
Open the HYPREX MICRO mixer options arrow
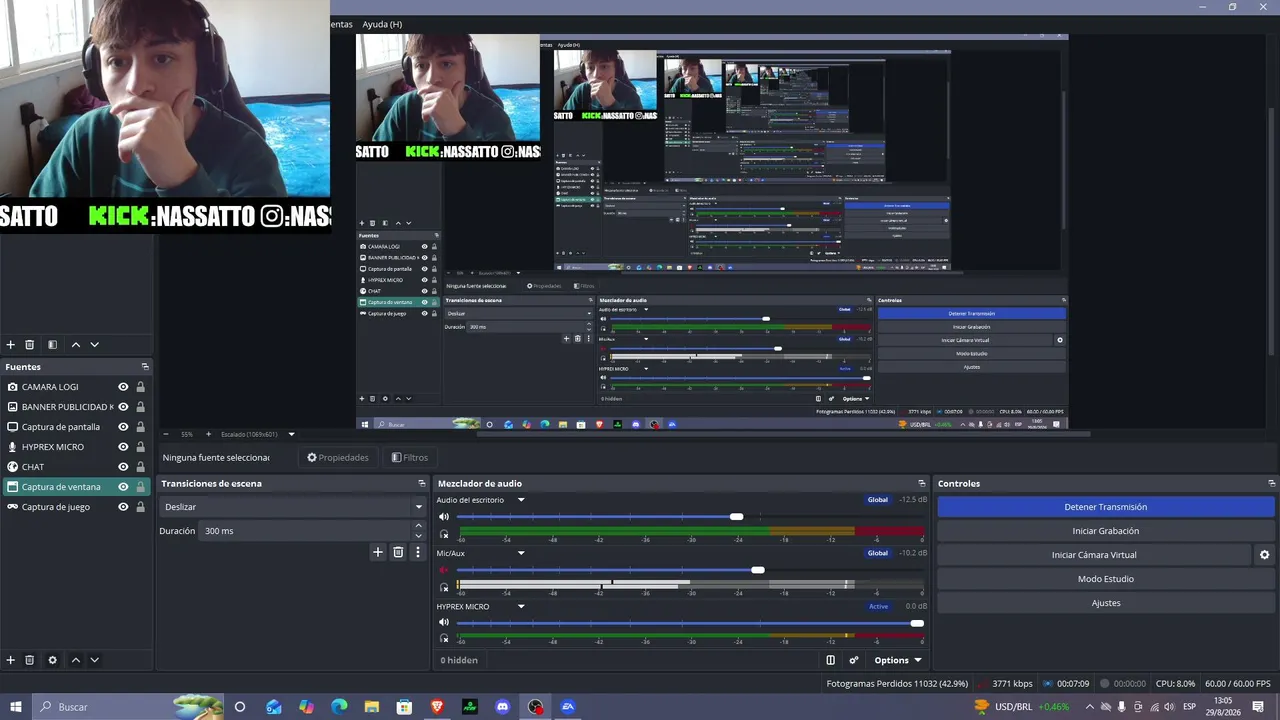point(521,606)
